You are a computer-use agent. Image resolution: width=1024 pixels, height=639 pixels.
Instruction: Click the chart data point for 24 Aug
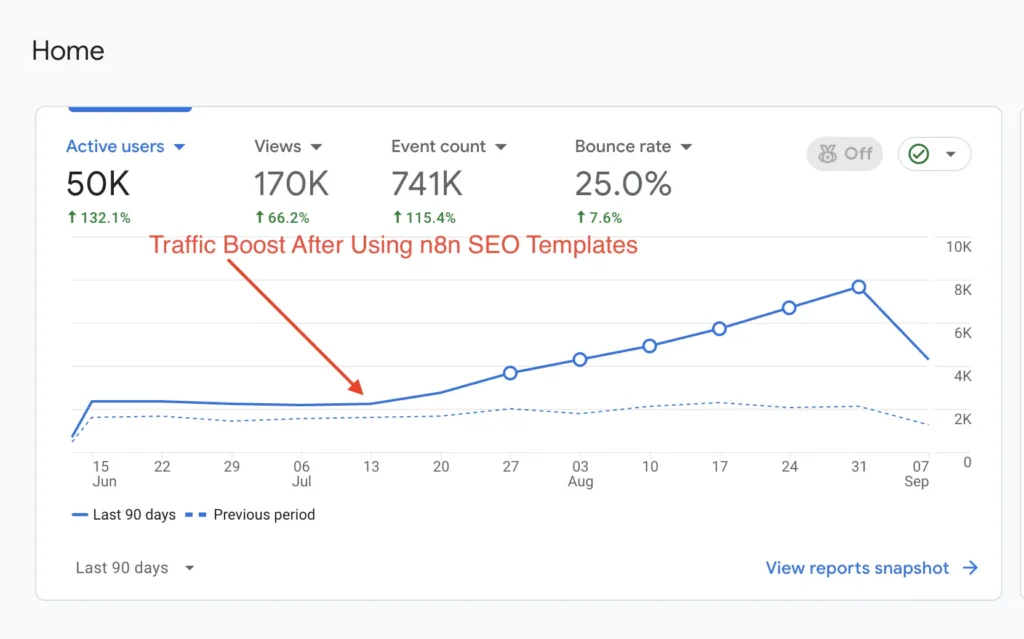coord(789,308)
